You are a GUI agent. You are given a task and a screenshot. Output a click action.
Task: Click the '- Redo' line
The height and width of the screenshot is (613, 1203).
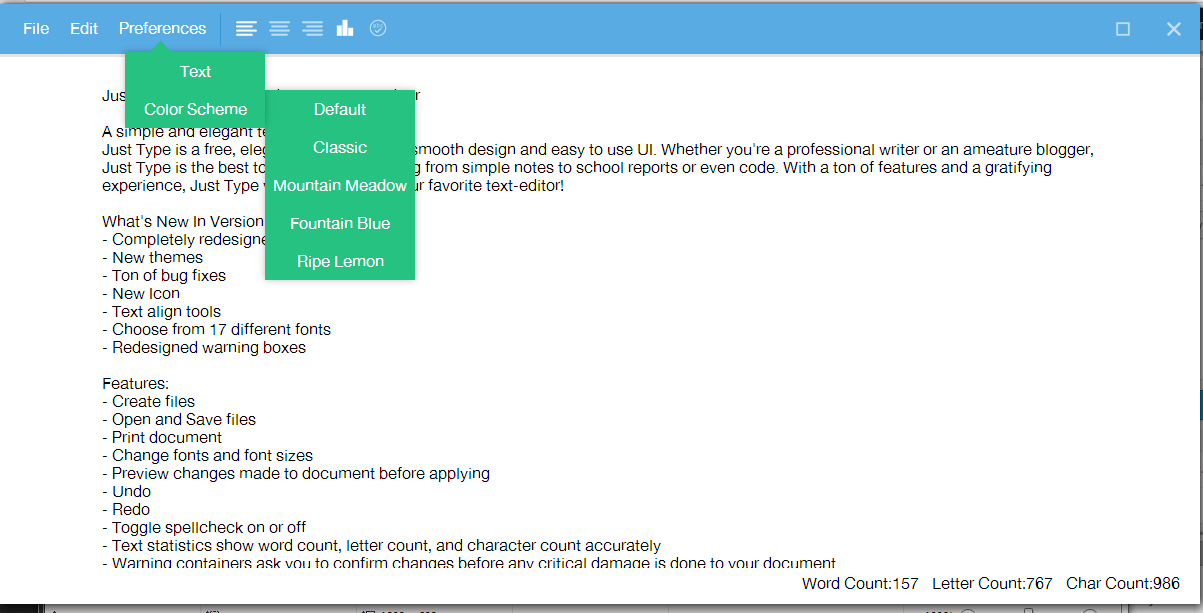click(x=127, y=509)
